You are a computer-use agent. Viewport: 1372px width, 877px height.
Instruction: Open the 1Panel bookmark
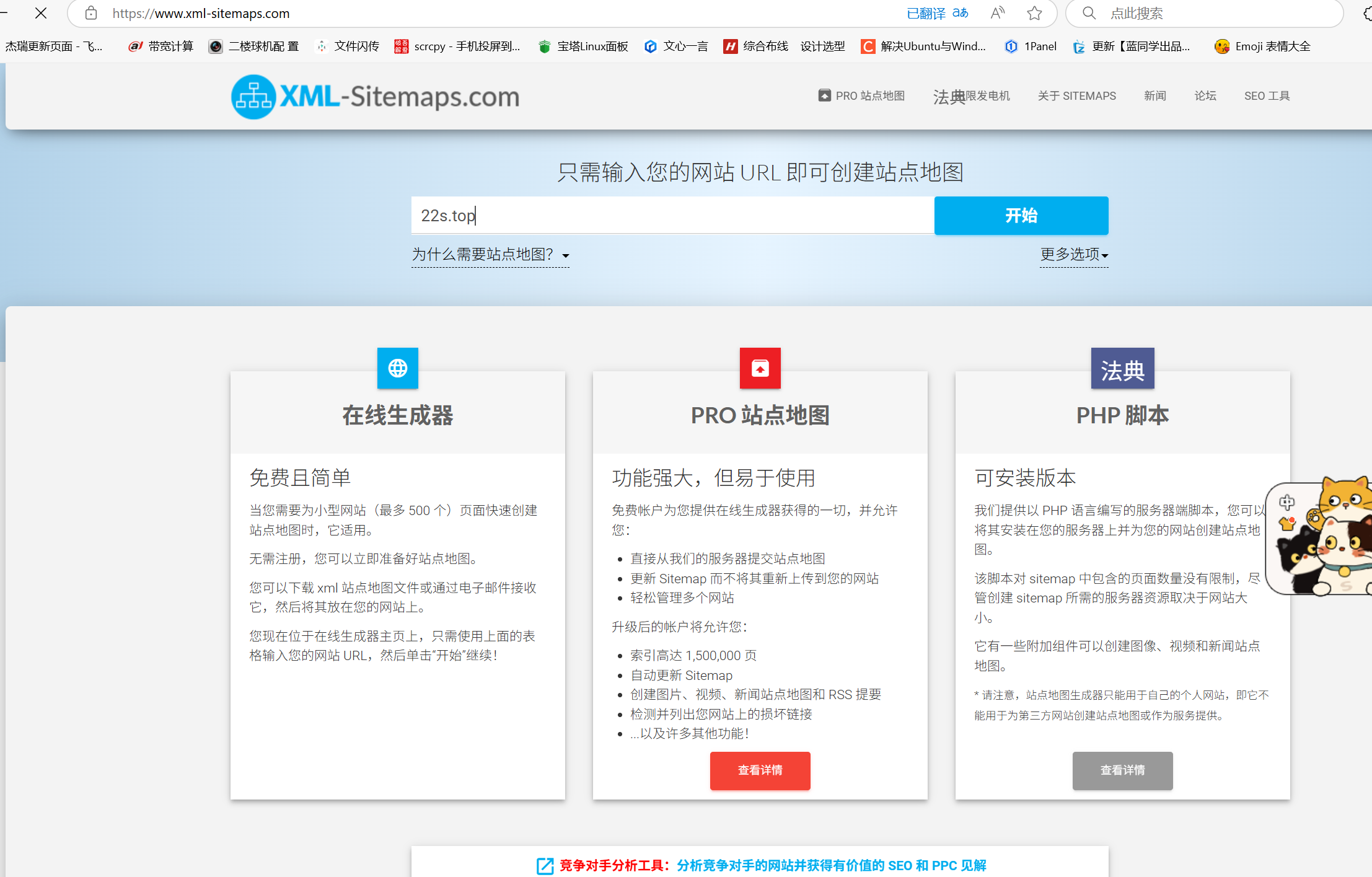[x=1031, y=46]
